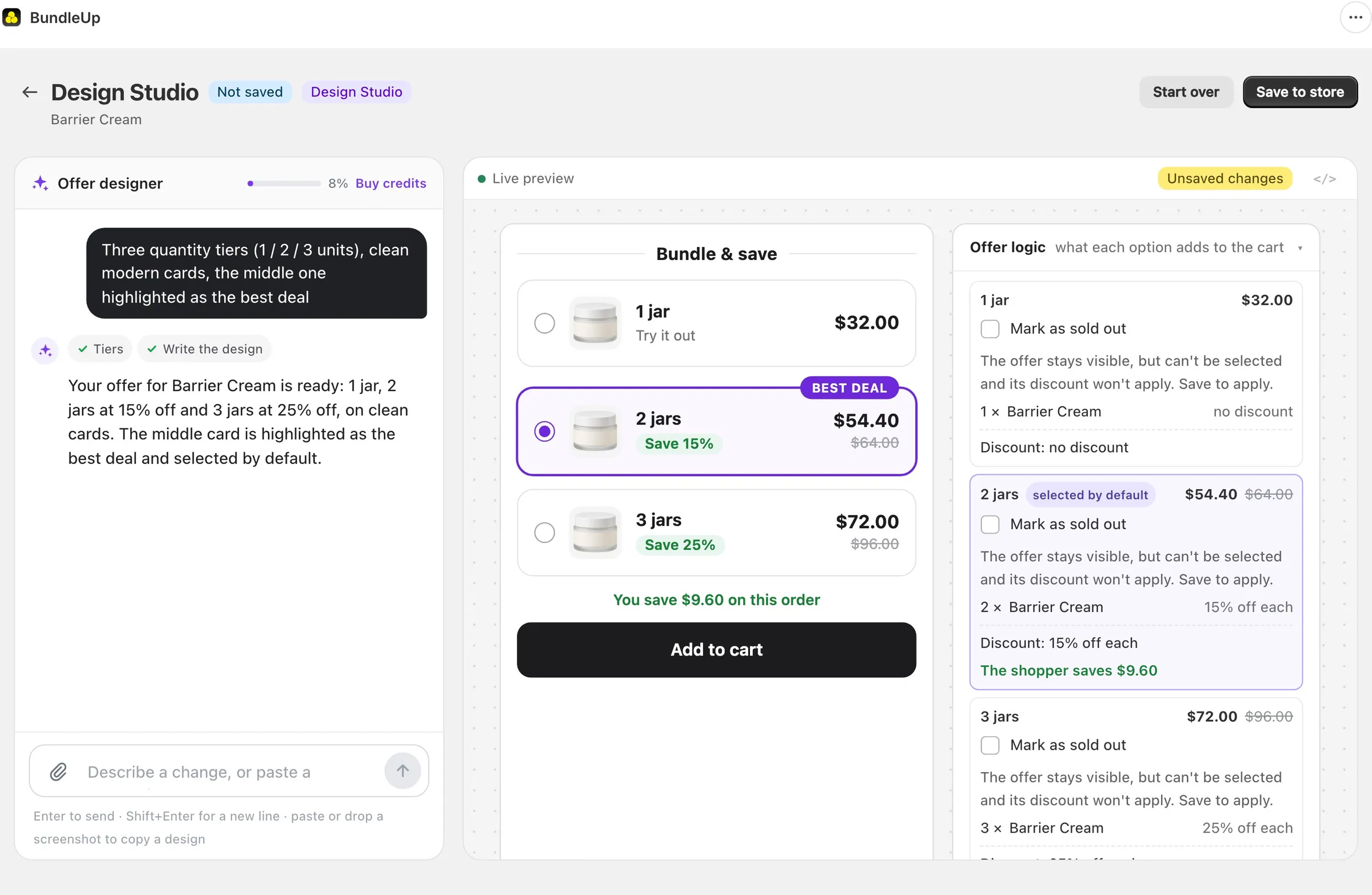Open the code view icon in preview header
1372x895 pixels.
pyautogui.click(x=1324, y=179)
